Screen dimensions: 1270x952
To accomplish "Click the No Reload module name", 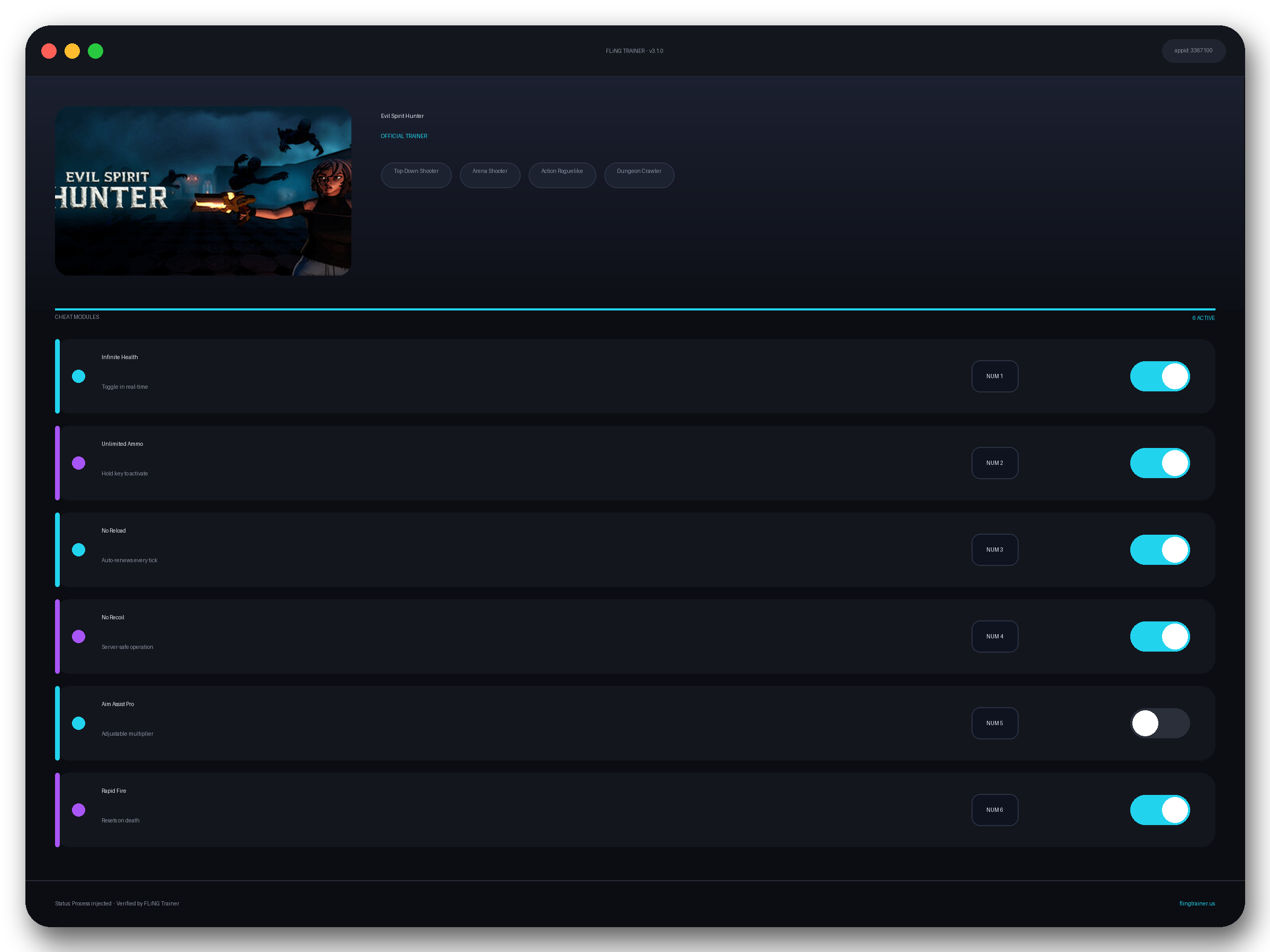I will (114, 530).
